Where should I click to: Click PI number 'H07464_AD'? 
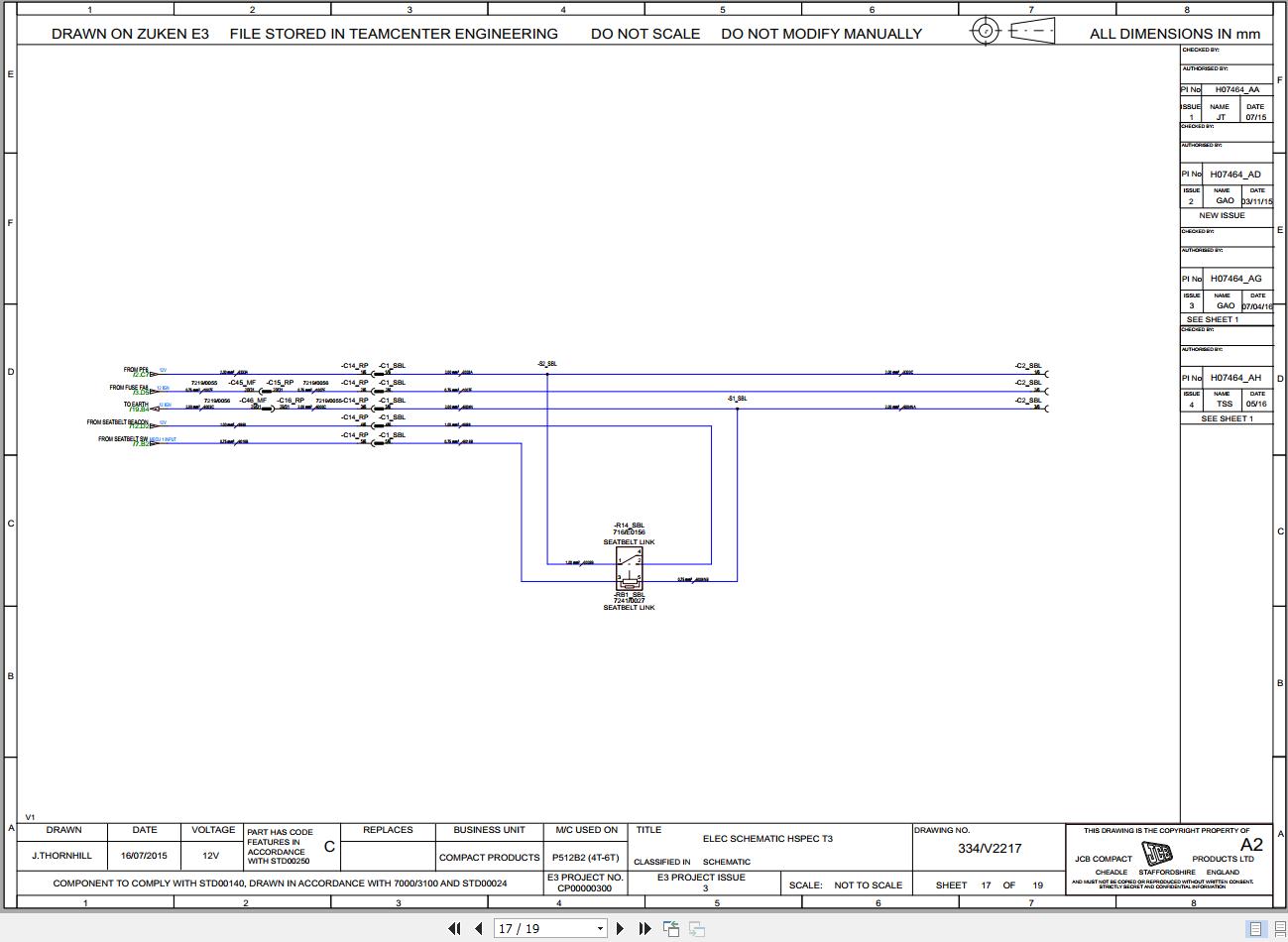coord(1235,174)
